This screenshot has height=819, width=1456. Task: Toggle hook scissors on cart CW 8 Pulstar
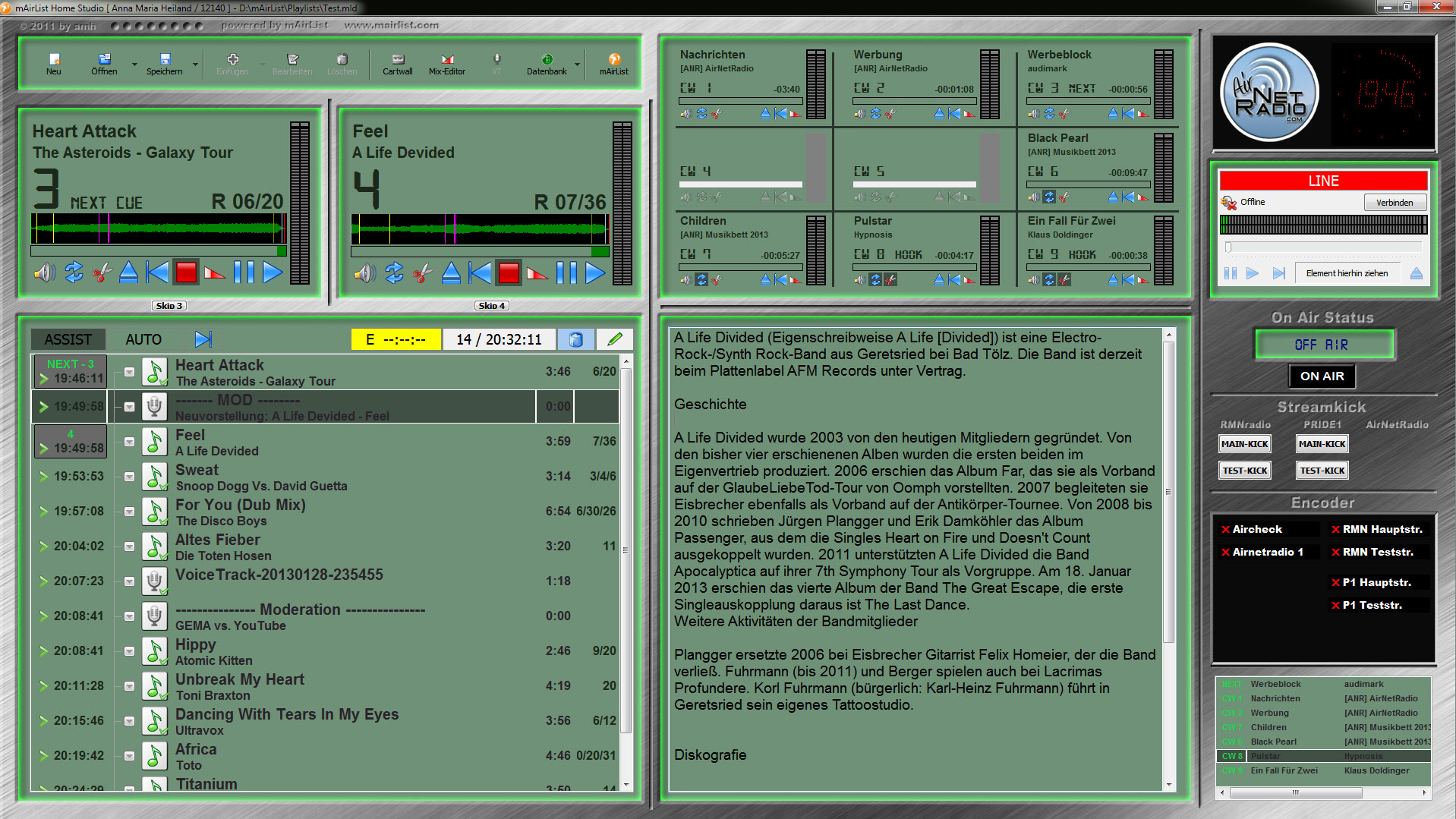pyautogui.click(x=890, y=280)
